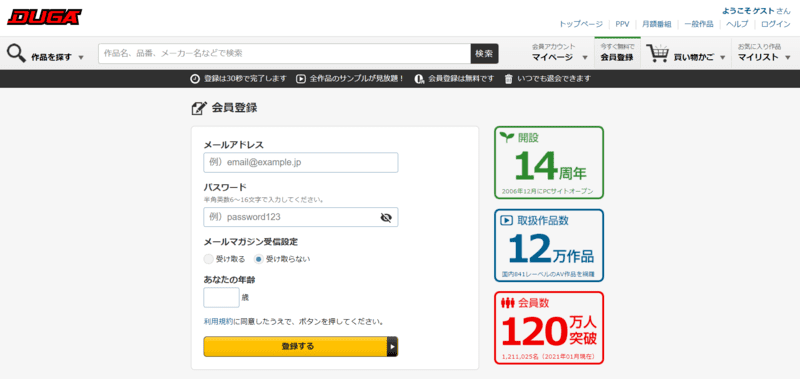Click 登録は30秒で完了します text
Screen dimensions: 800x379
pos(245,79)
